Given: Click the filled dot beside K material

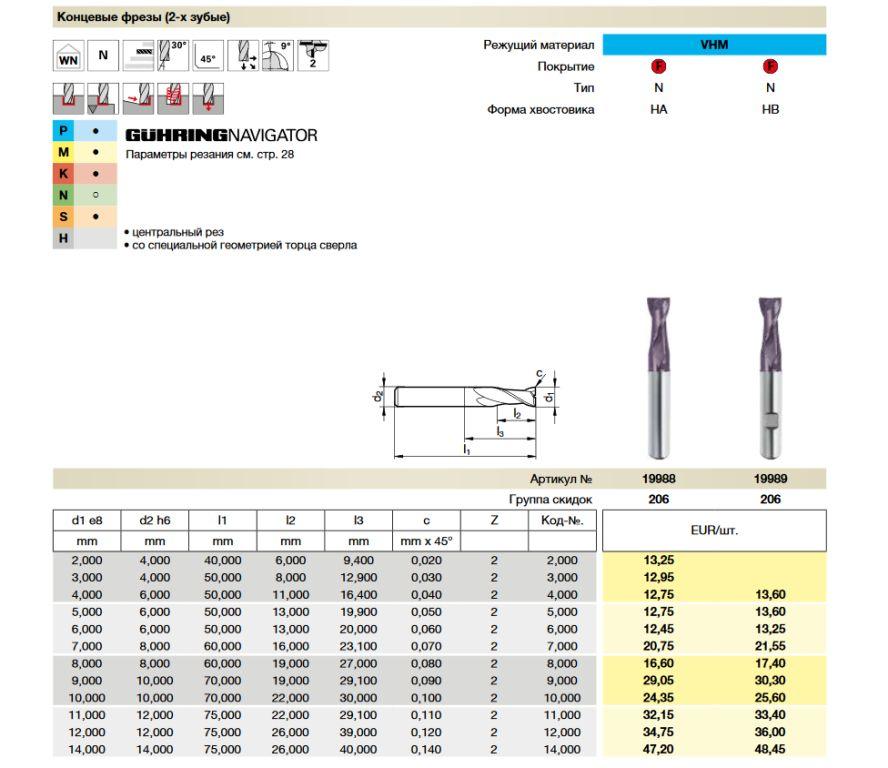Looking at the screenshot, I should tap(95, 174).
